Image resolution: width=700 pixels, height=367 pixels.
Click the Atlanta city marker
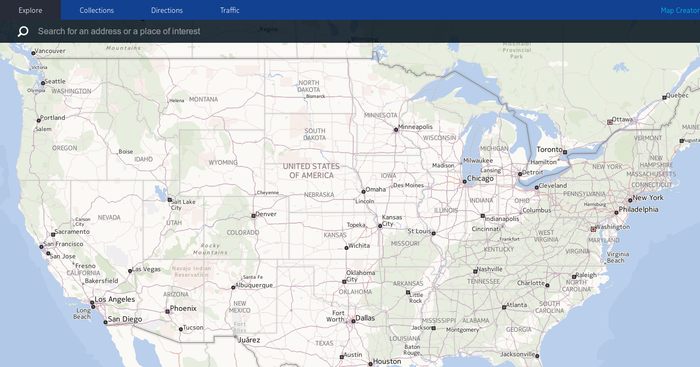tap(504, 307)
